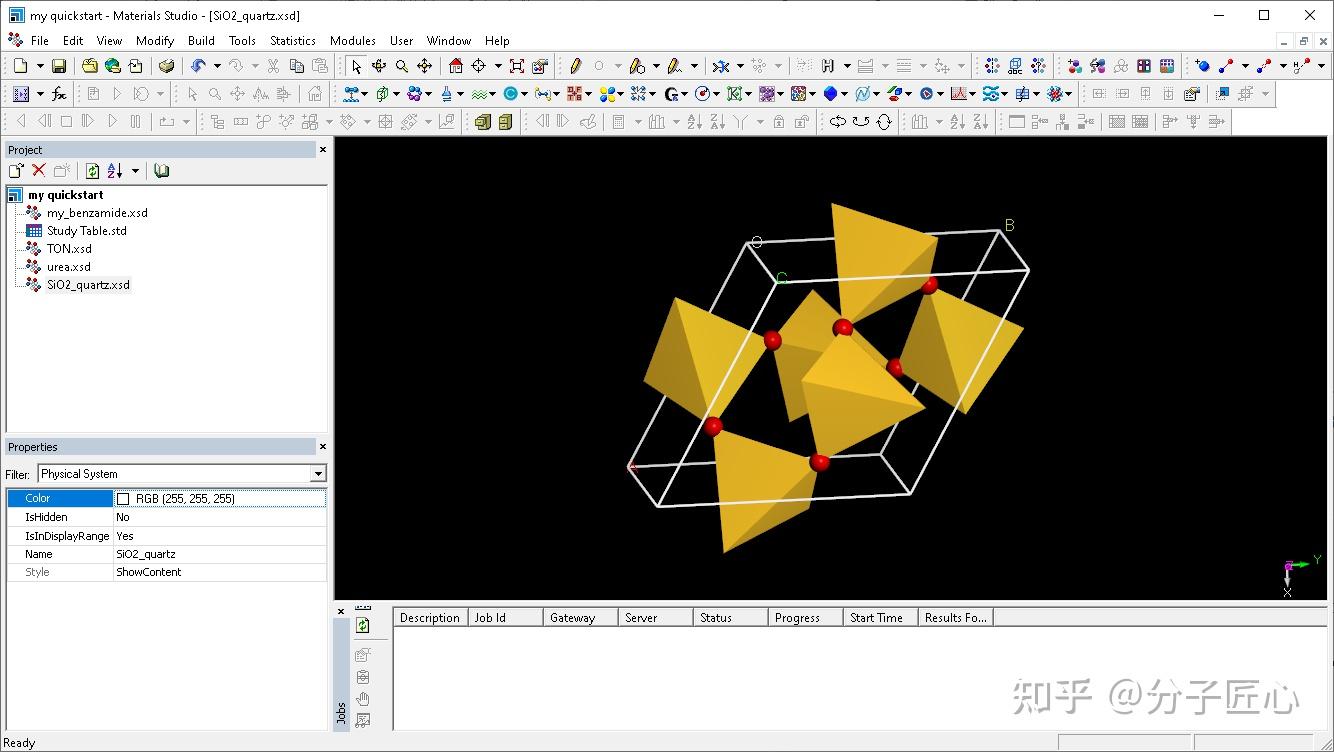This screenshot has height=752, width=1334.
Task: Open the Modules menu
Action: click(x=352, y=41)
